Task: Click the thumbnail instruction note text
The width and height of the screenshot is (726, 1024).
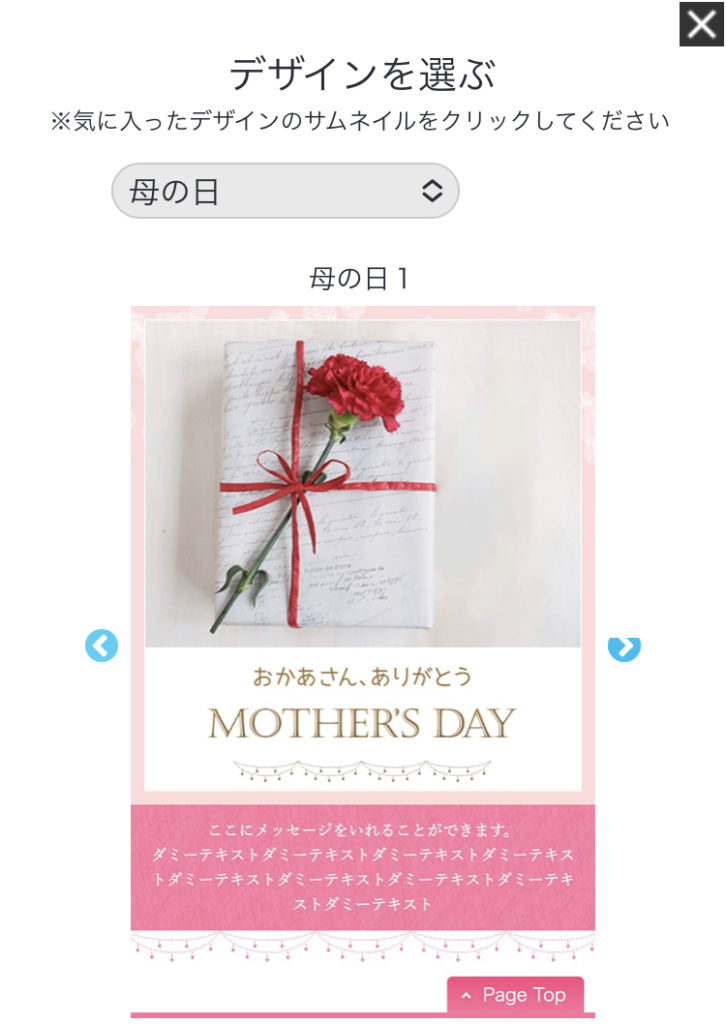Action: click(x=360, y=121)
